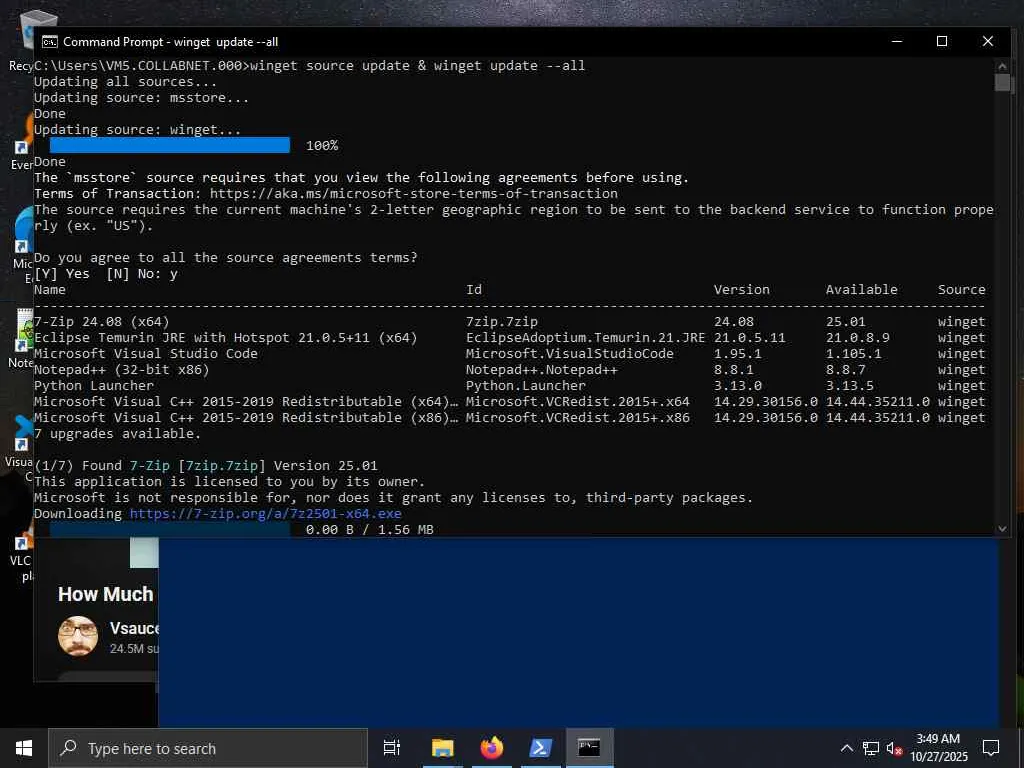Show hidden system tray icons
The height and width of the screenshot is (768, 1024).
[846, 748]
